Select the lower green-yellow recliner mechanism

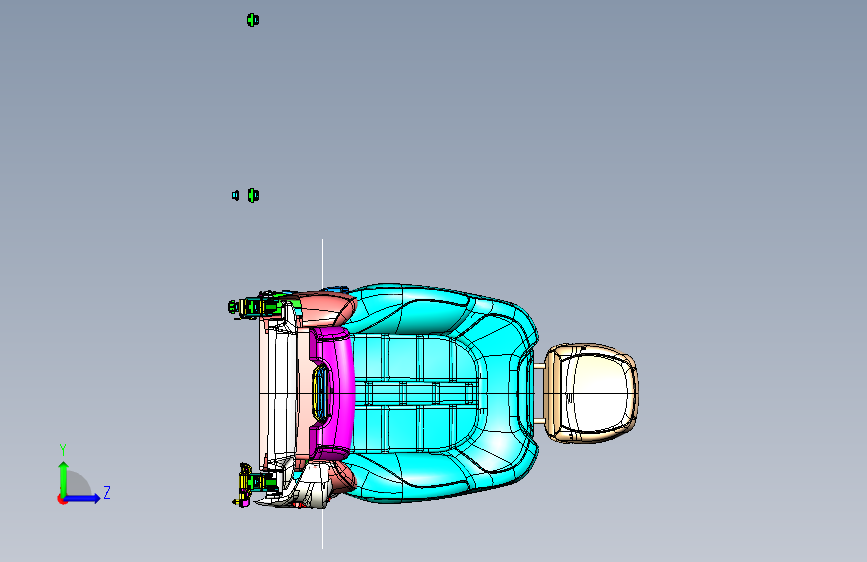tap(257, 481)
